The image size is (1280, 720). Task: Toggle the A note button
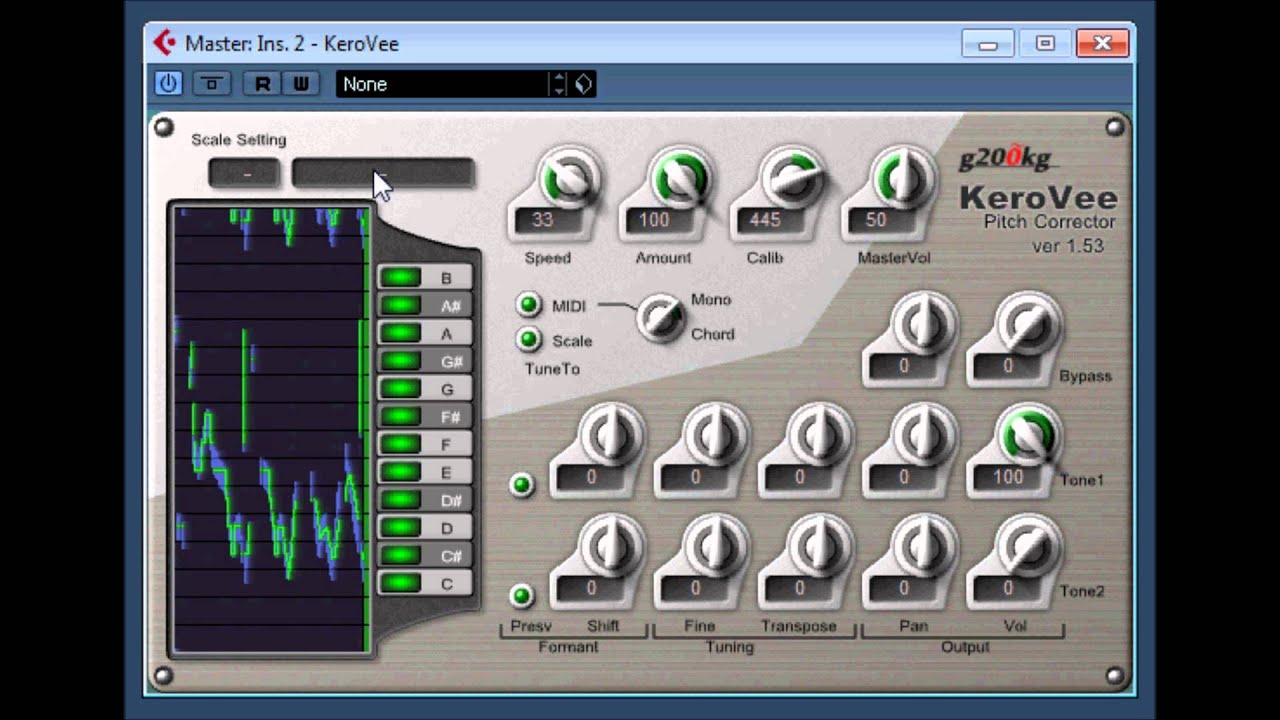point(424,333)
